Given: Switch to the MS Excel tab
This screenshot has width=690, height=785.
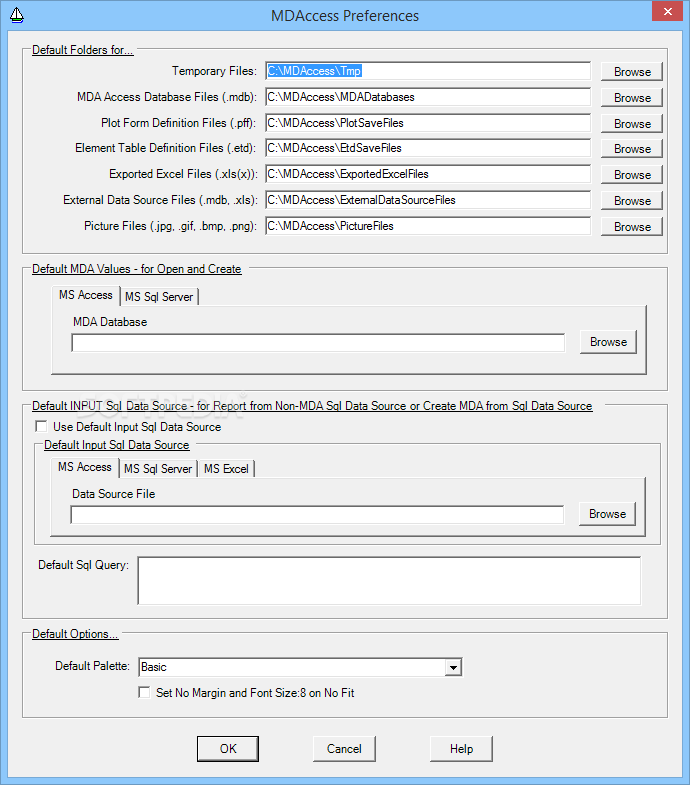Looking at the screenshot, I should click(x=226, y=469).
